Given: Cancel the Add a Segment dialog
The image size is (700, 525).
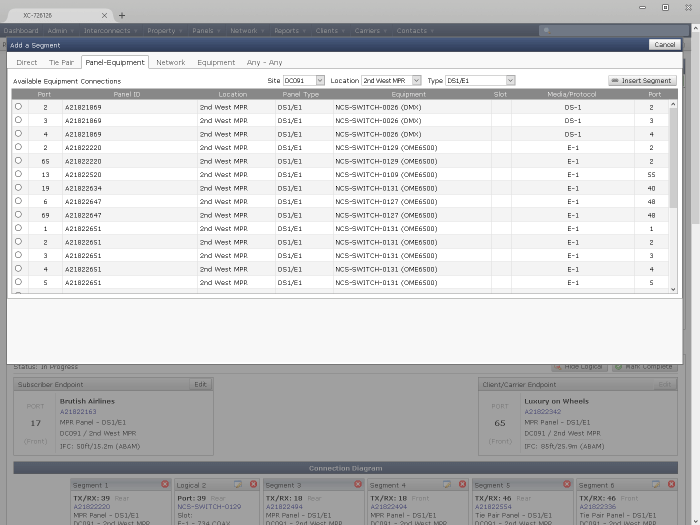Looking at the screenshot, I should (664, 45).
